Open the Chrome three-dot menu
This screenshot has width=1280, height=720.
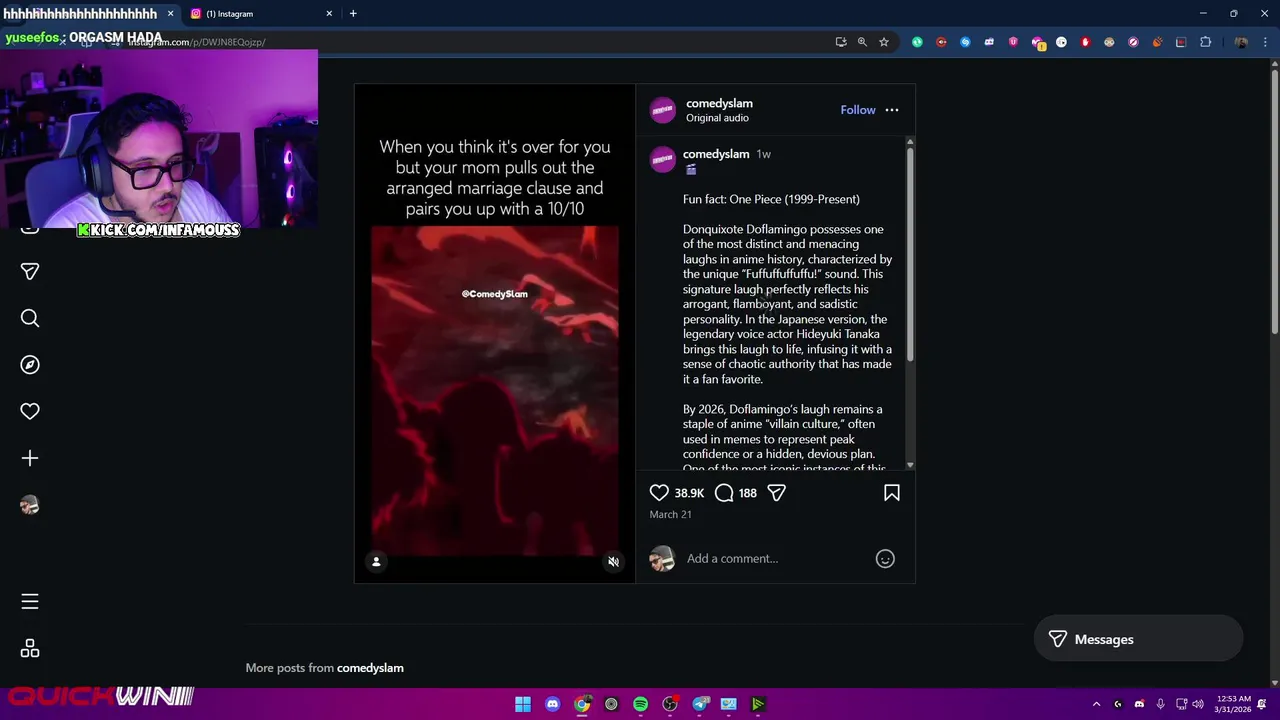tap(1265, 42)
